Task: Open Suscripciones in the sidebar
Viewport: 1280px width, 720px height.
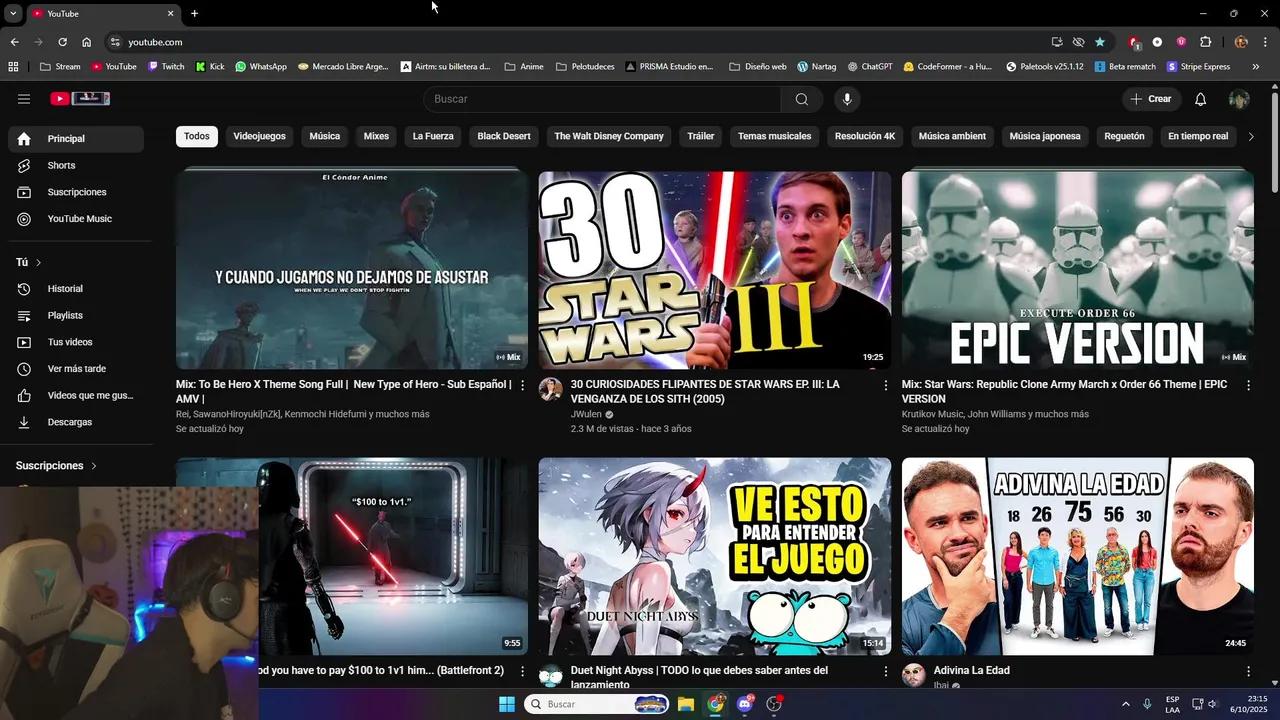Action: pos(76,192)
